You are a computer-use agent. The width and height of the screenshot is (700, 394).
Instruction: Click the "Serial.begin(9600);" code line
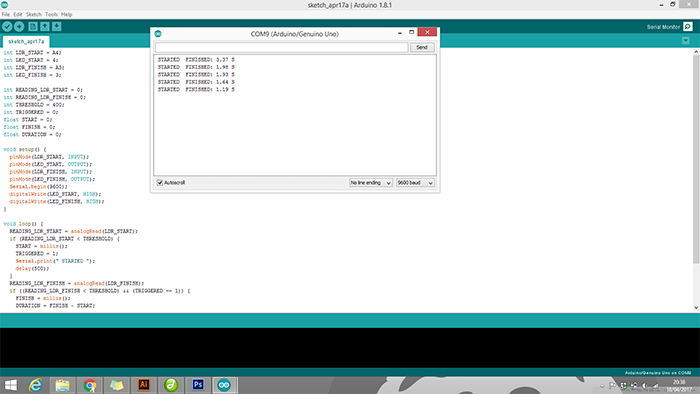[x=38, y=187]
